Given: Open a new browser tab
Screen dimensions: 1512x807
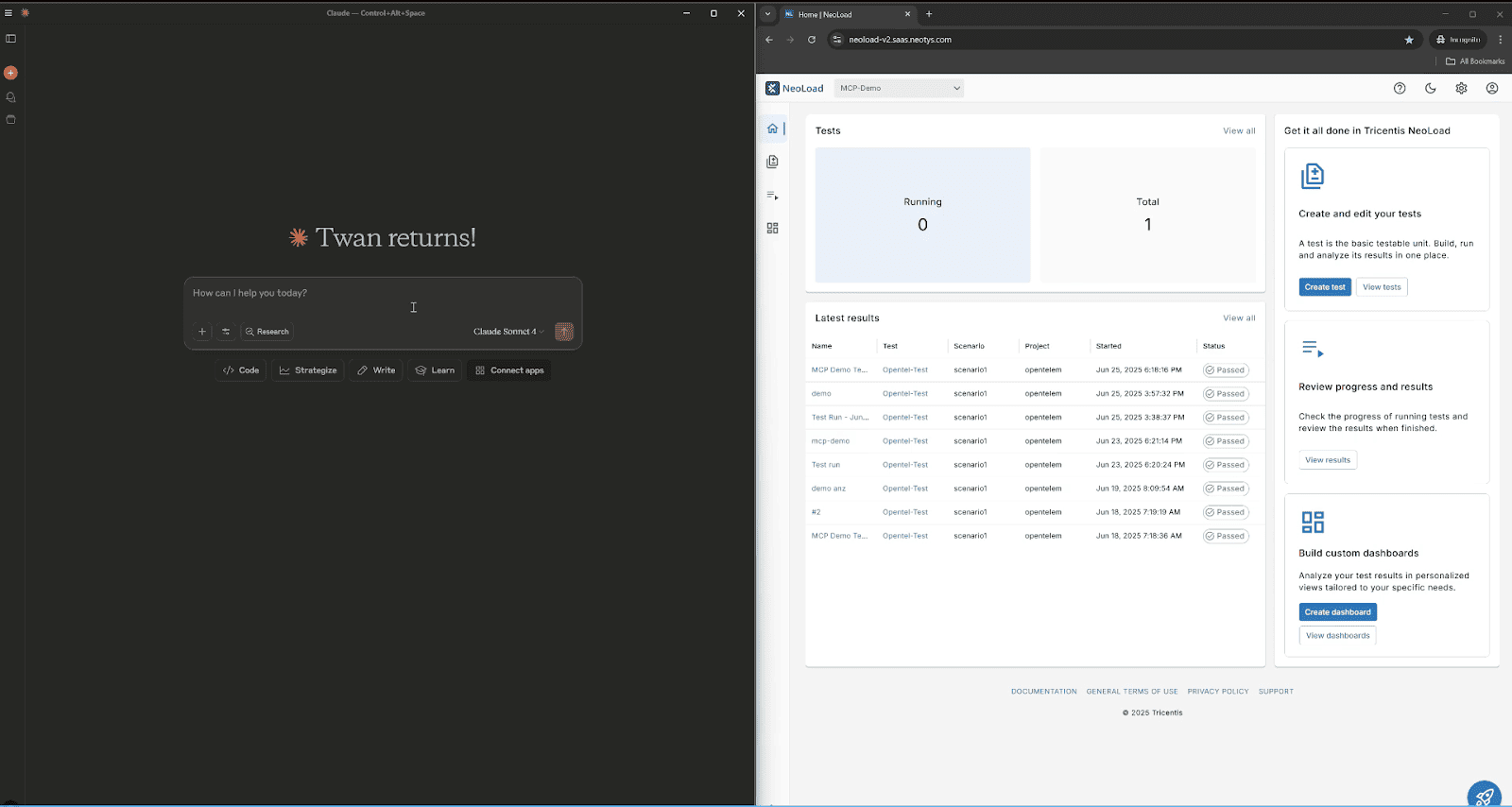Looking at the screenshot, I should pos(929,14).
